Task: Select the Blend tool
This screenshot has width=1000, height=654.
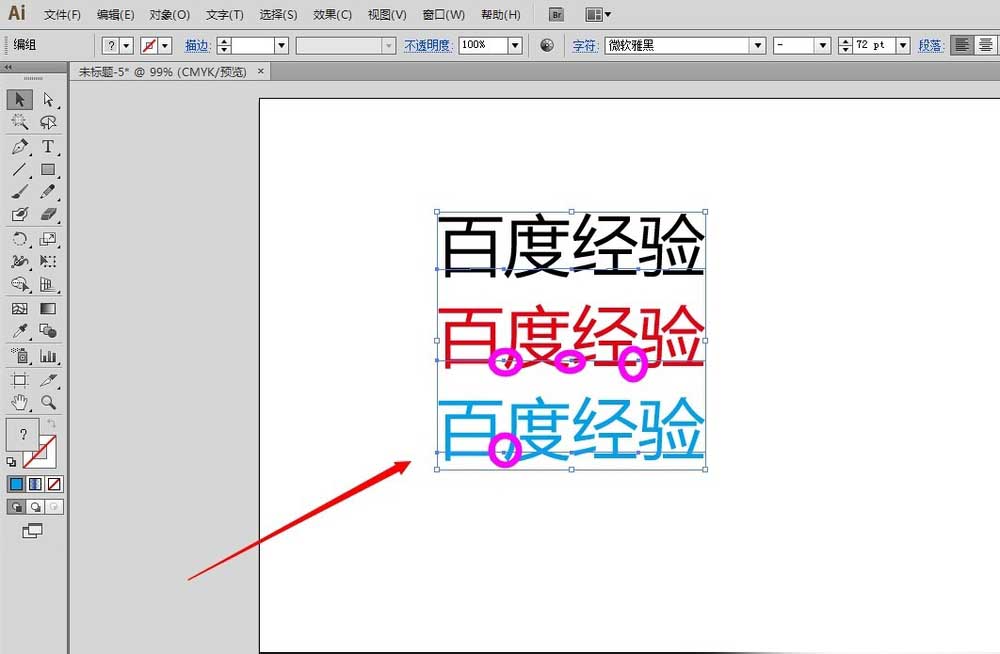Action: 48,331
